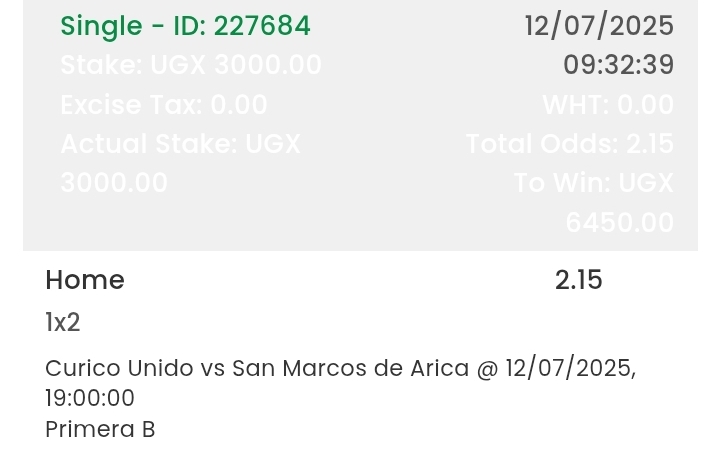Image resolution: width=720 pixels, height=474 pixels.
Task: Click the 'vs' text between team names
Action: coord(213,368)
